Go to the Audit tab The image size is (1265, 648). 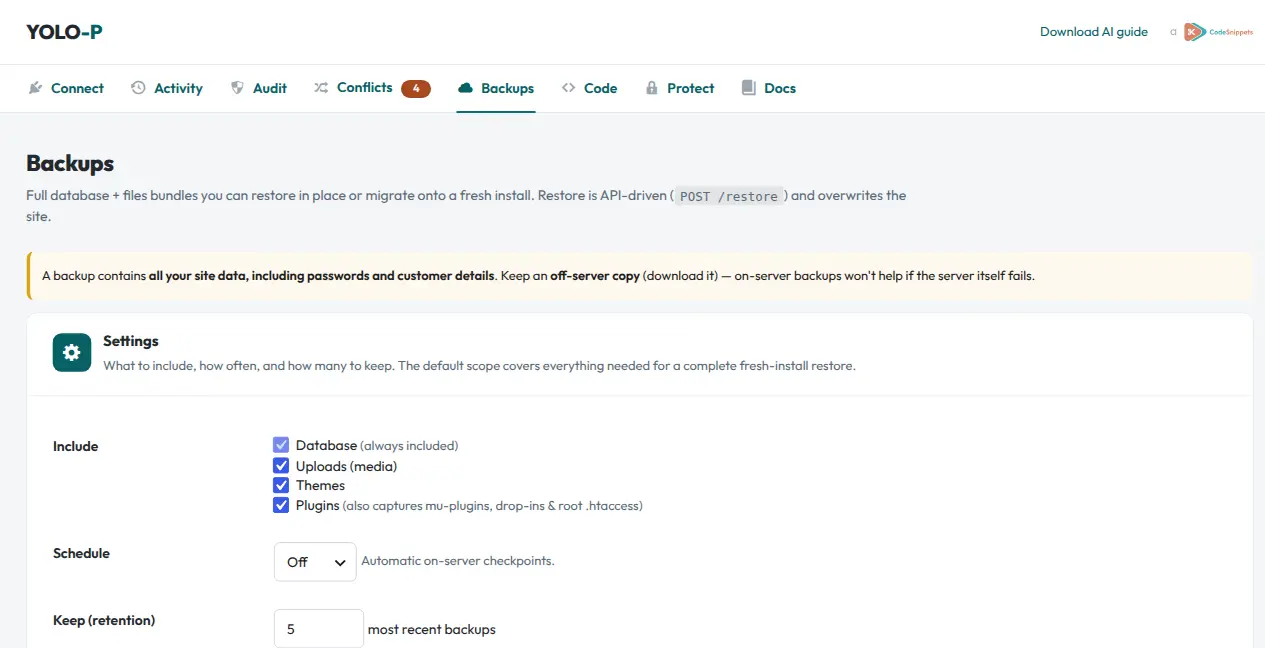[259, 88]
